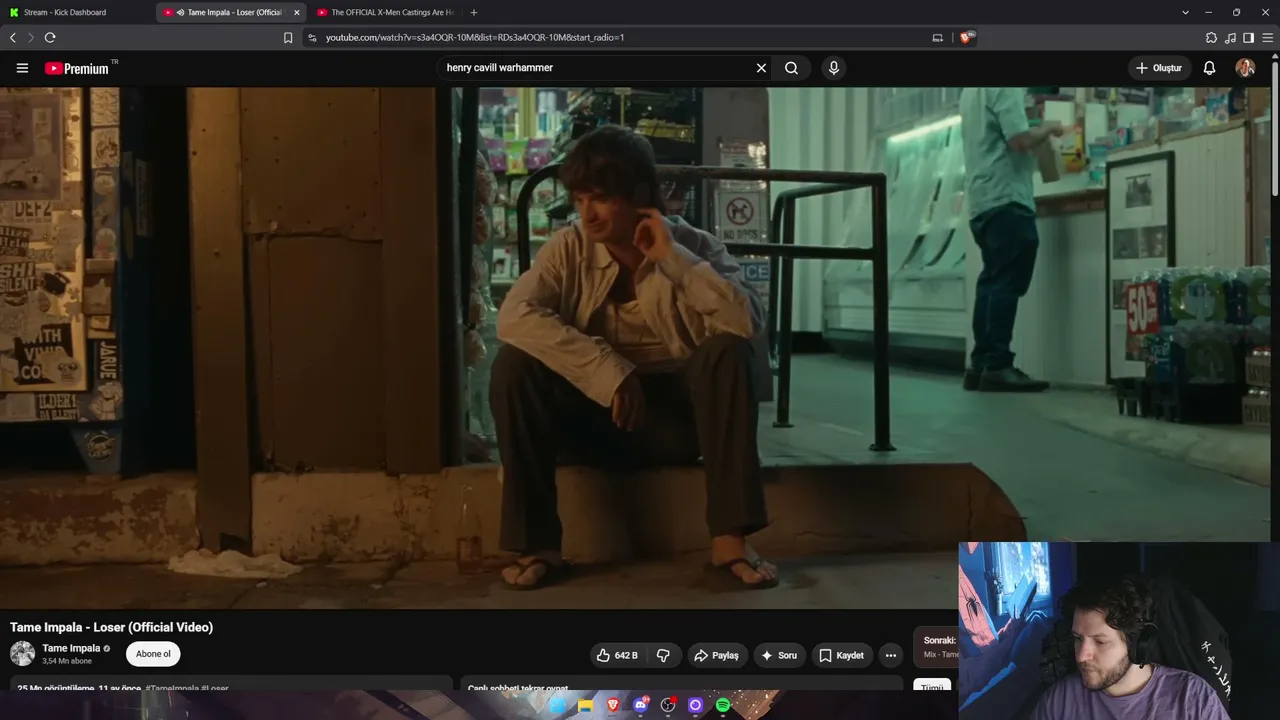Viewport: 1280px width, 720px height.
Task: Click the 3,54 Mn abone subscriber count
Action: tap(67, 661)
